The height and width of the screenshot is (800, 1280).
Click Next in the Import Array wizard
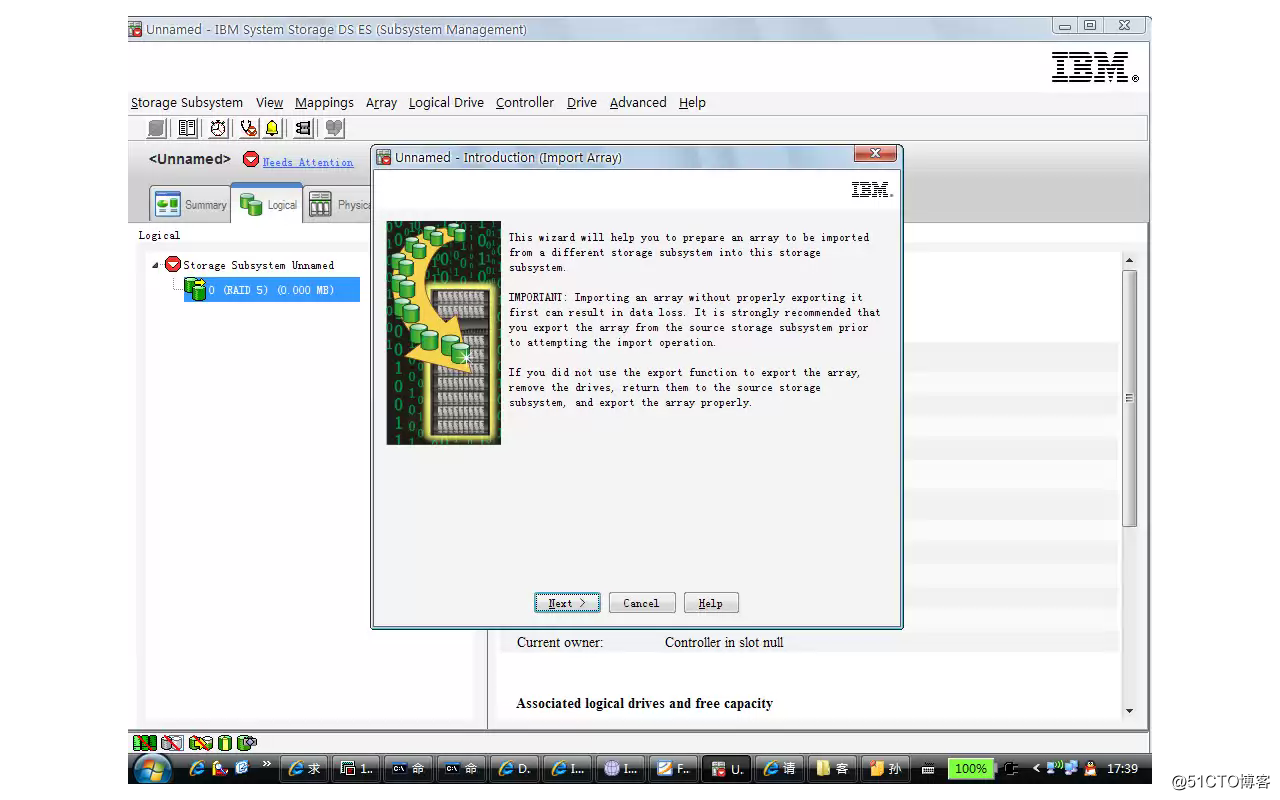click(567, 603)
